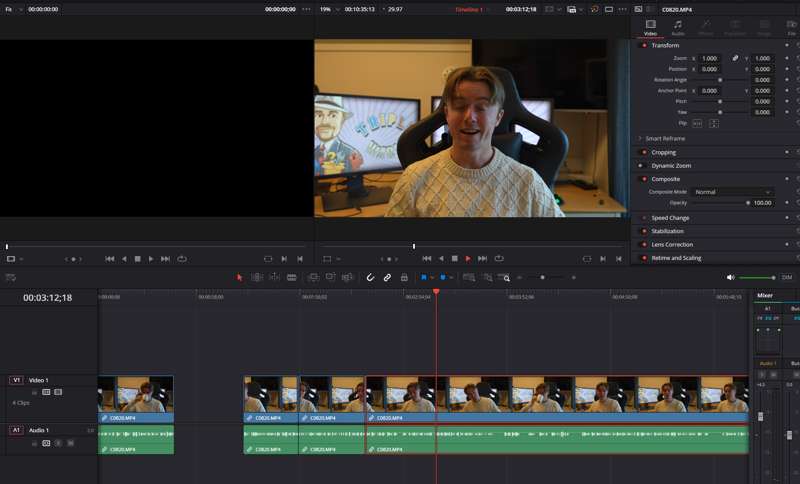Screen dimensions: 800x484
Task: Disable the Composite section toggle
Action: click(644, 179)
